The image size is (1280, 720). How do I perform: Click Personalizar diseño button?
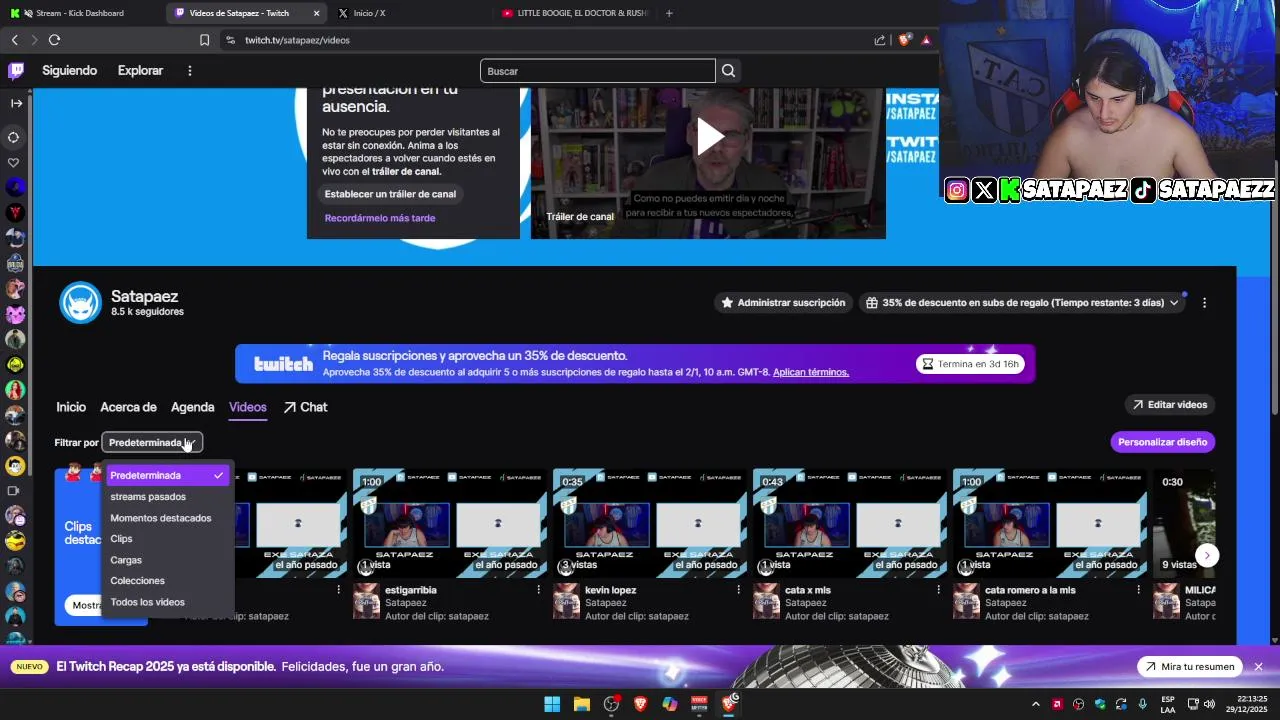[x=1162, y=442]
